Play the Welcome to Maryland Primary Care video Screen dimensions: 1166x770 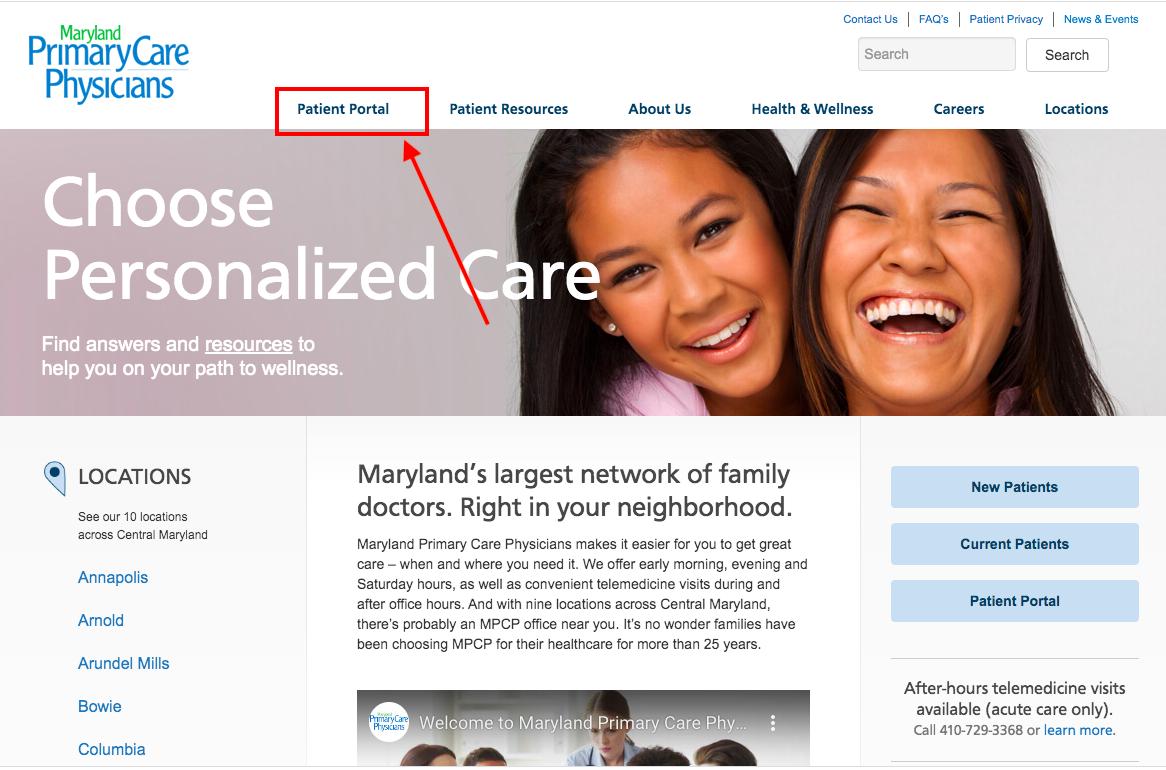pyautogui.click(x=583, y=728)
